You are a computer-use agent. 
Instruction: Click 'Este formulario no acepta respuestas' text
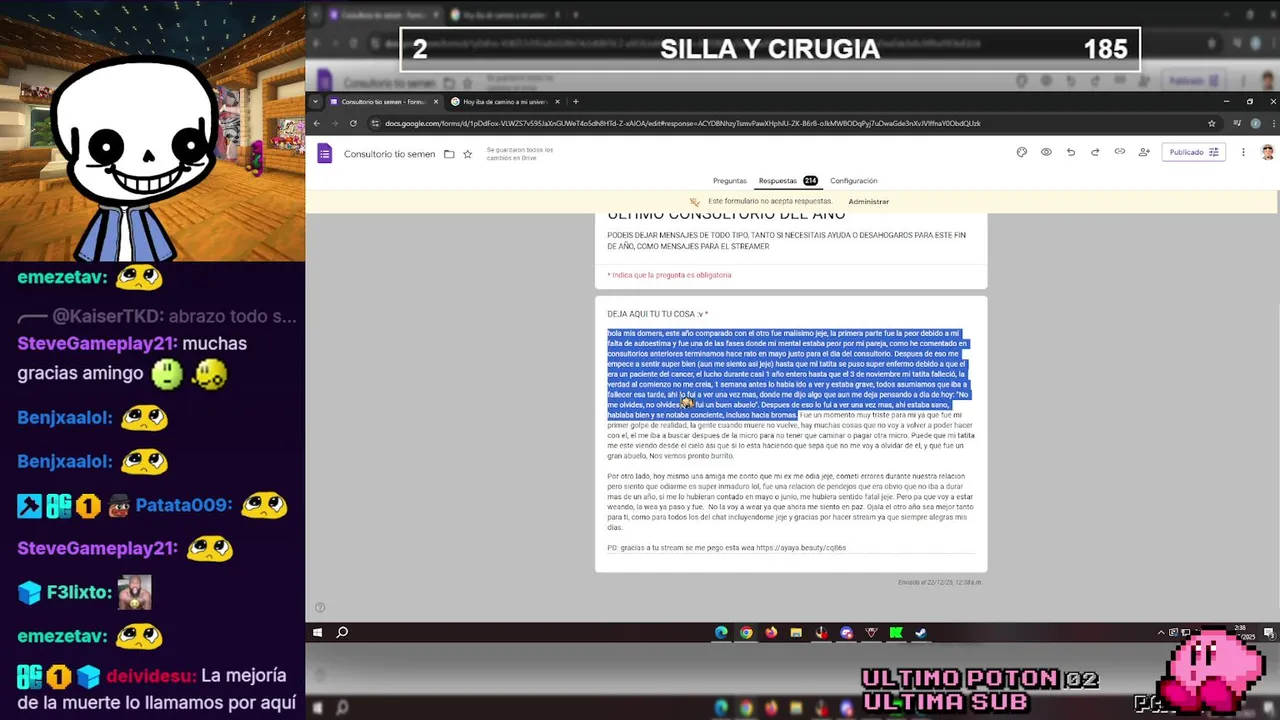769,201
